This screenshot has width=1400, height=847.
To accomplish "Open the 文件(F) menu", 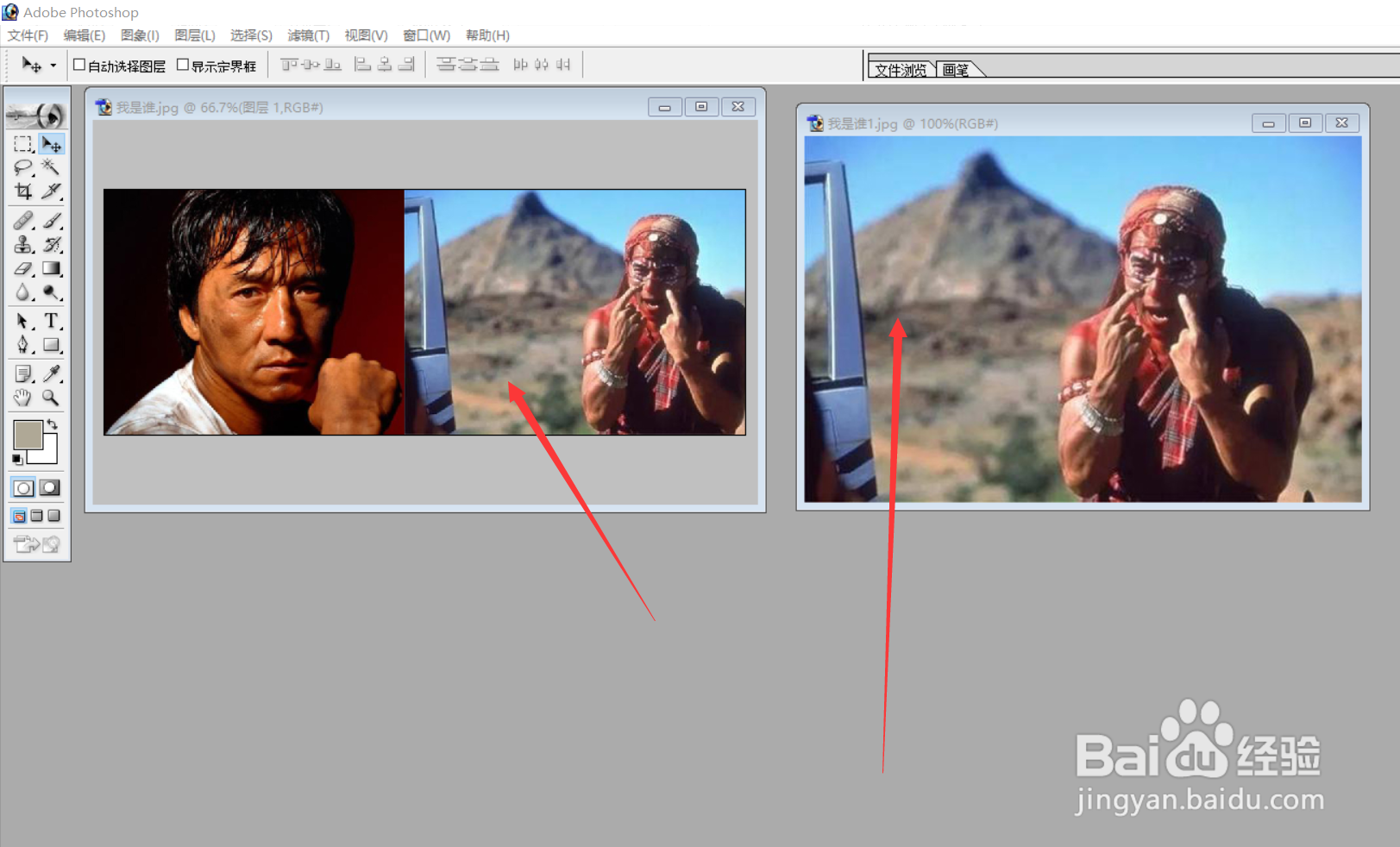I will click(x=28, y=35).
